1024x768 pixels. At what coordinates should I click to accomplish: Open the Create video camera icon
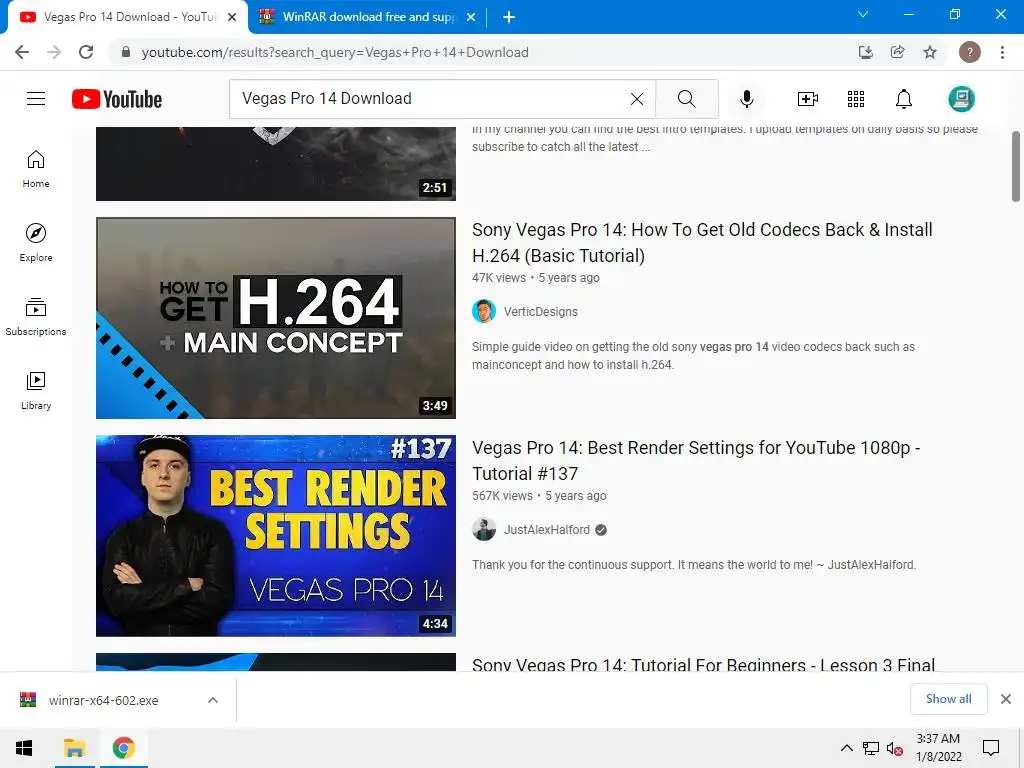point(808,99)
